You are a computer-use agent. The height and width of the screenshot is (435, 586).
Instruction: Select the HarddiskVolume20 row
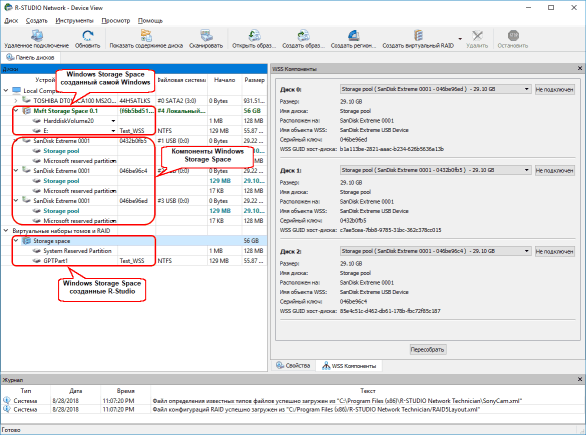(135, 121)
